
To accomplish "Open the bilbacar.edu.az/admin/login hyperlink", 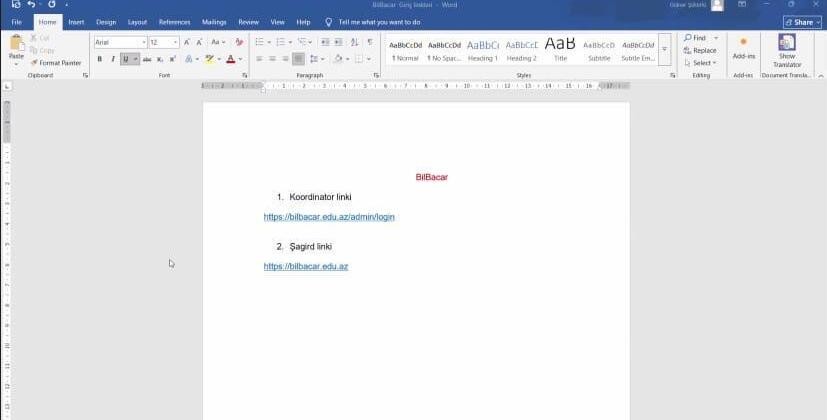I will (x=329, y=217).
